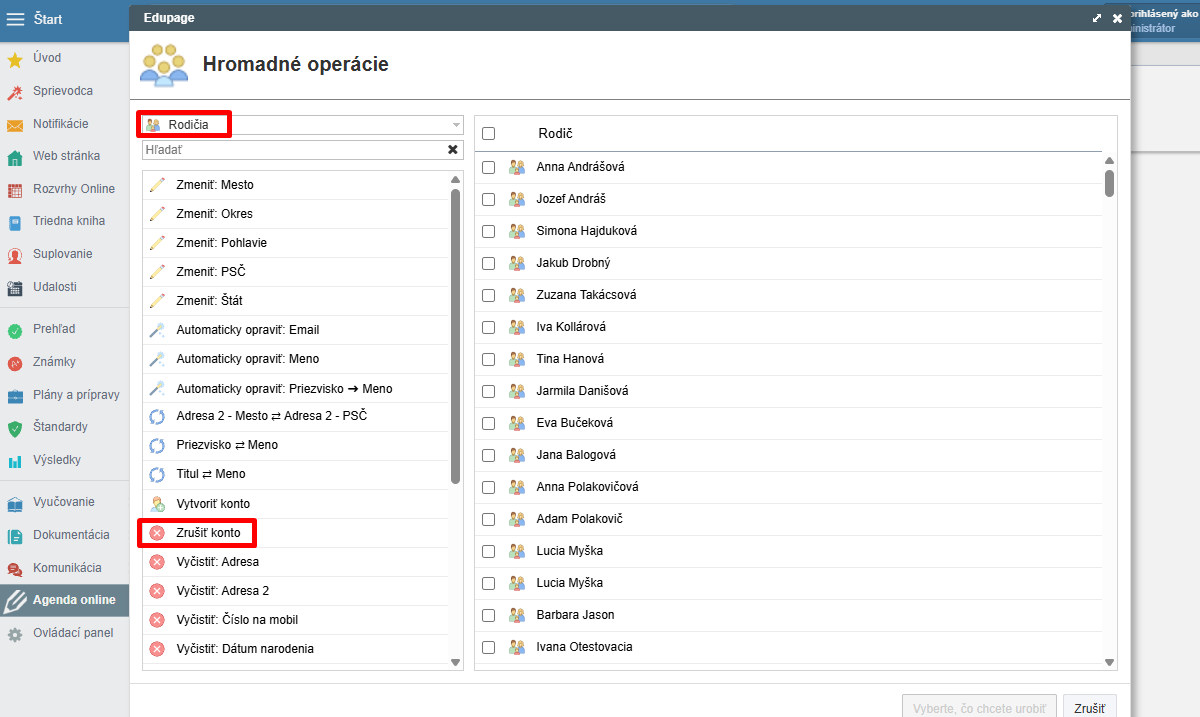1200x717 pixels.
Task: Open the Ovládací panel gear icon
Action: [15, 634]
